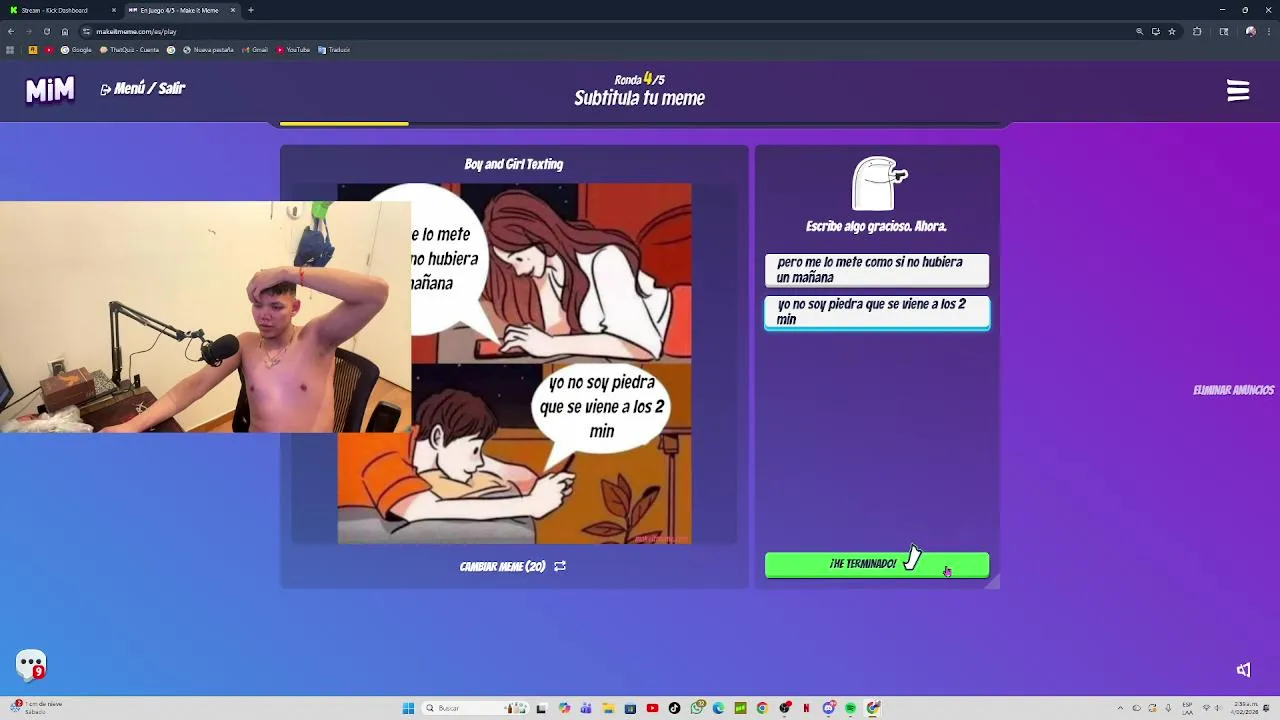The image size is (1280, 720).
Task: Open Chrome three-dot menu
Action: coord(1269,31)
